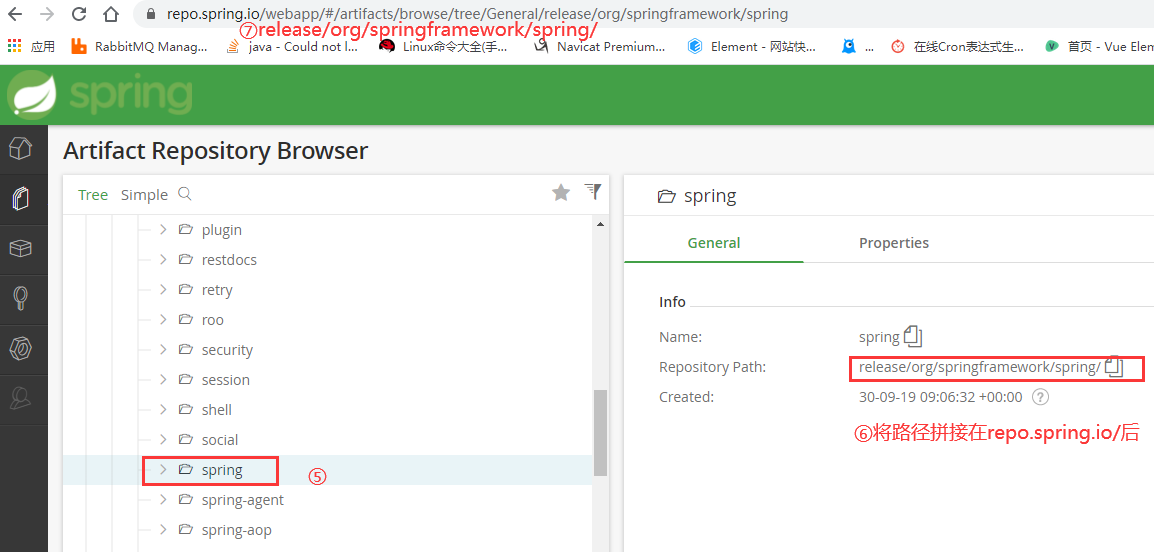Open Search magnifier sidebar icon
This screenshot has height=552, width=1154.
21,298
